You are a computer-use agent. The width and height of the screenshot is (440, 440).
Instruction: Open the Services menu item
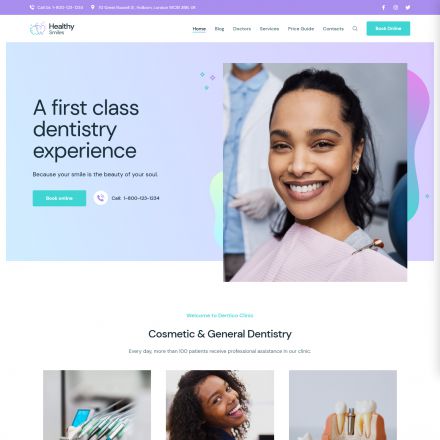[x=269, y=29]
